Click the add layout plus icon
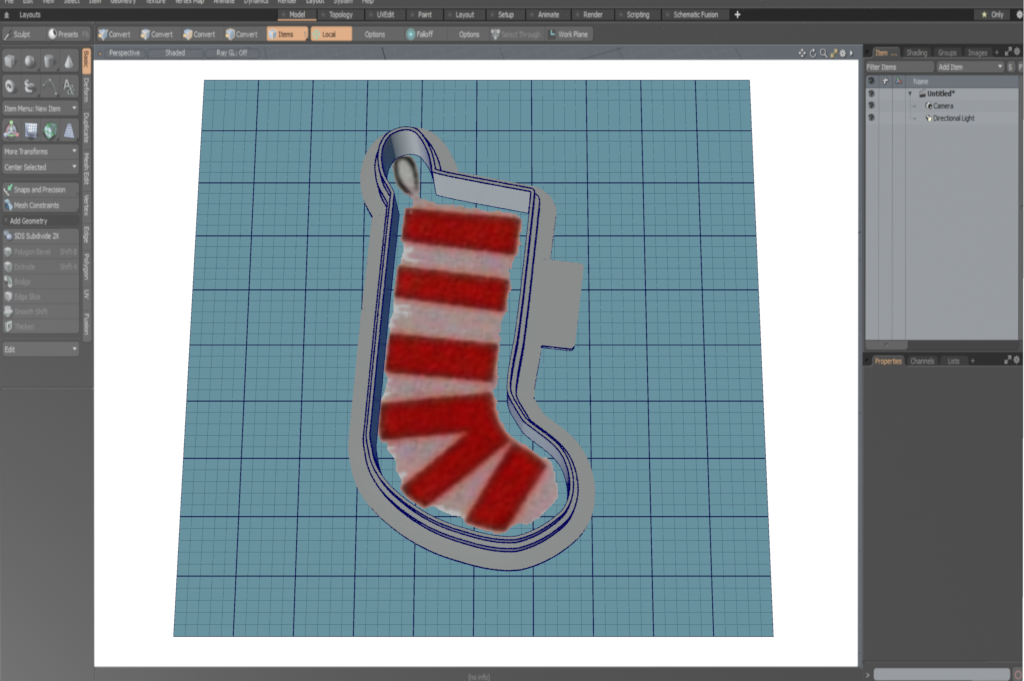The image size is (1024, 681). click(737, 15)
